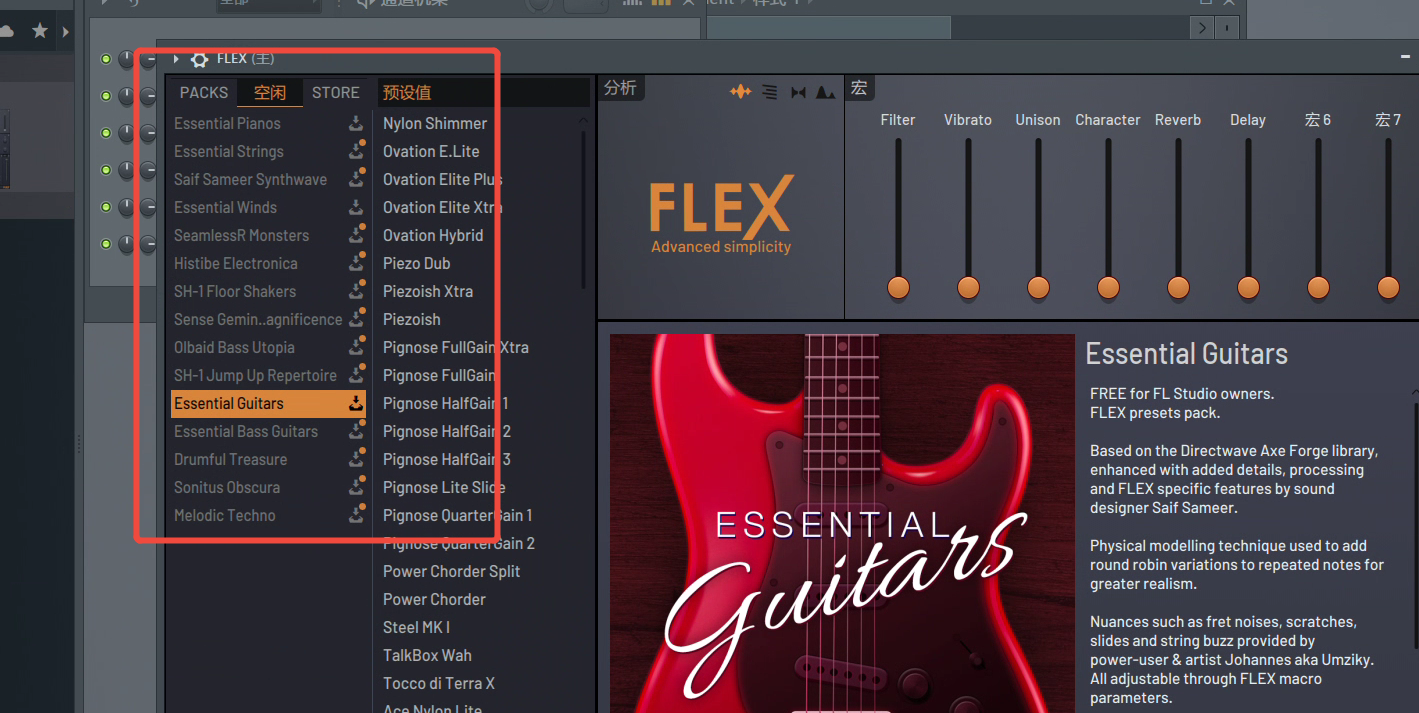This screenshot has height=713, width=1419.
Task: Select the Piezo Dub preset
Action: point(417,264)
